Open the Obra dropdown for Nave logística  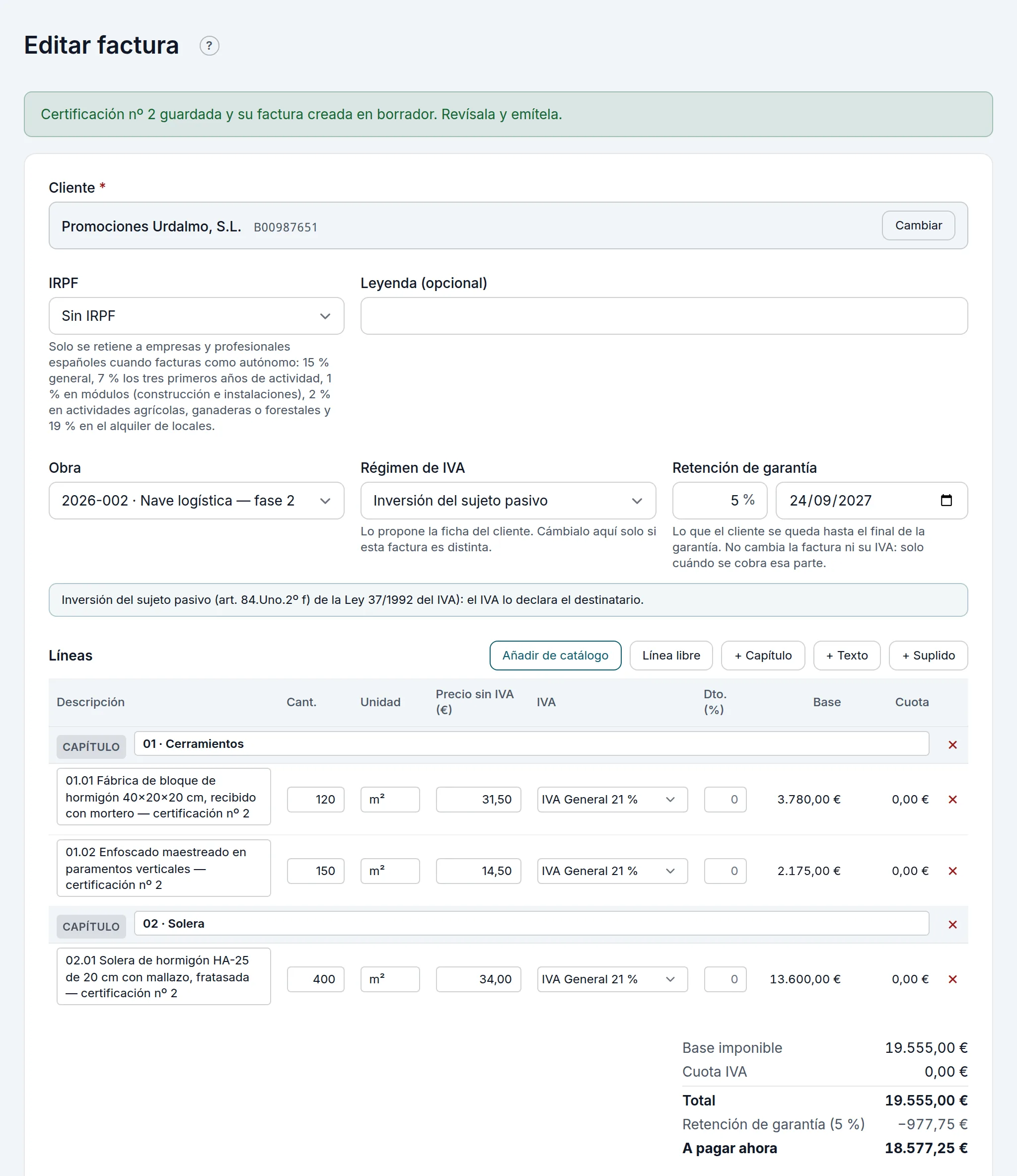pyautogui.click(x=196, y=501)
